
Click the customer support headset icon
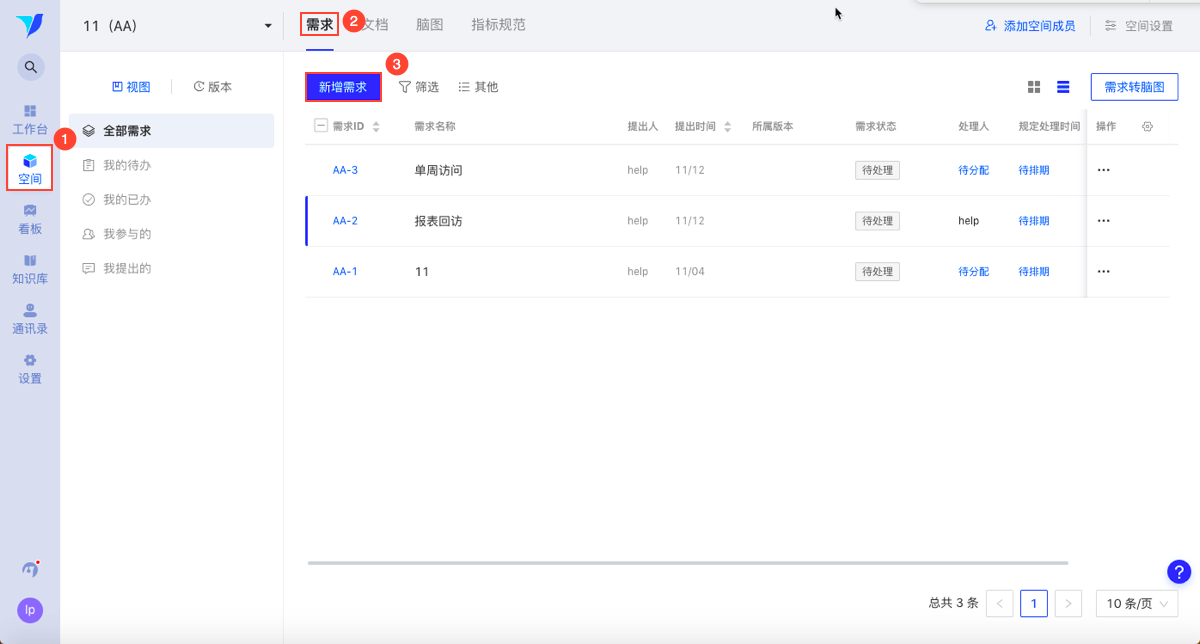click(x=30, y=569)
